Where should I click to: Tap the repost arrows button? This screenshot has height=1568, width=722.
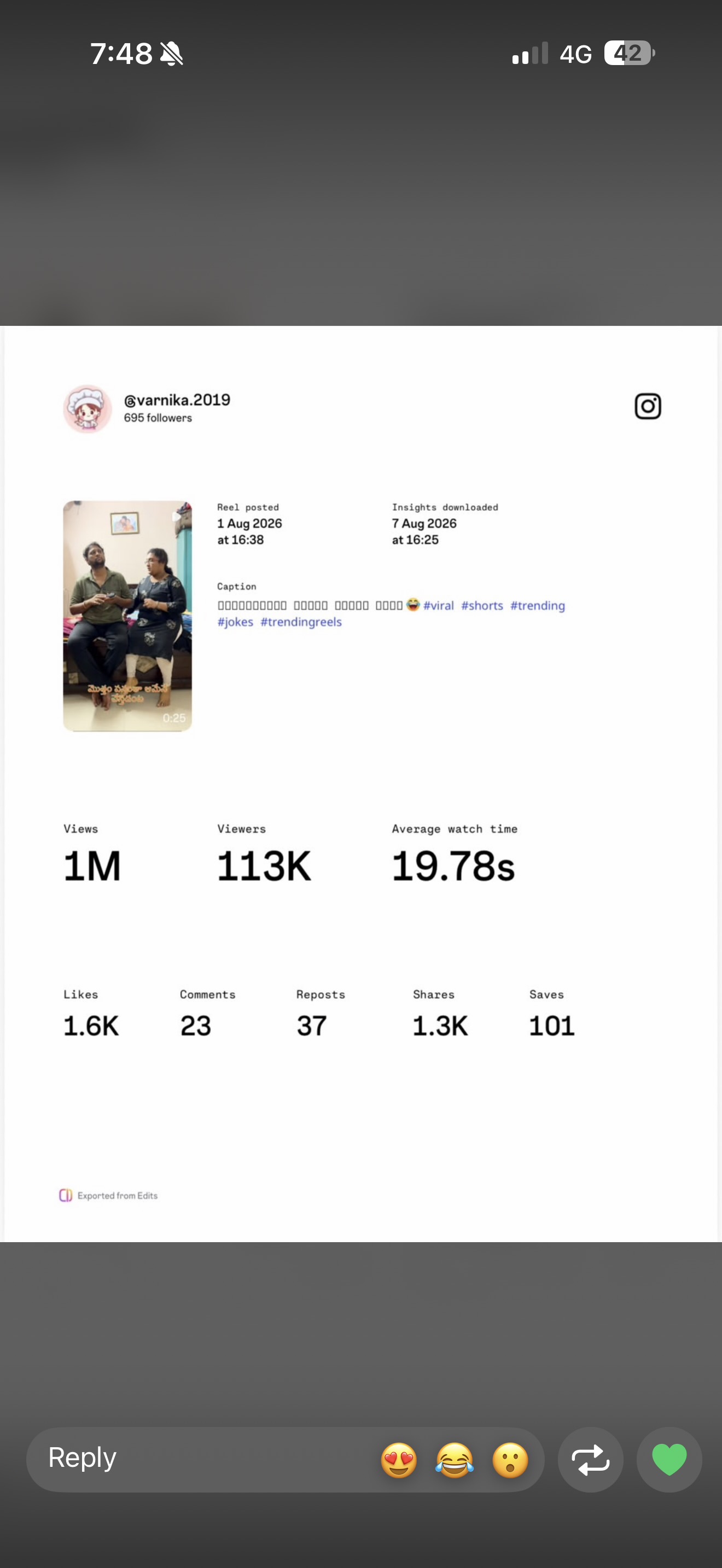point(591,1460)
